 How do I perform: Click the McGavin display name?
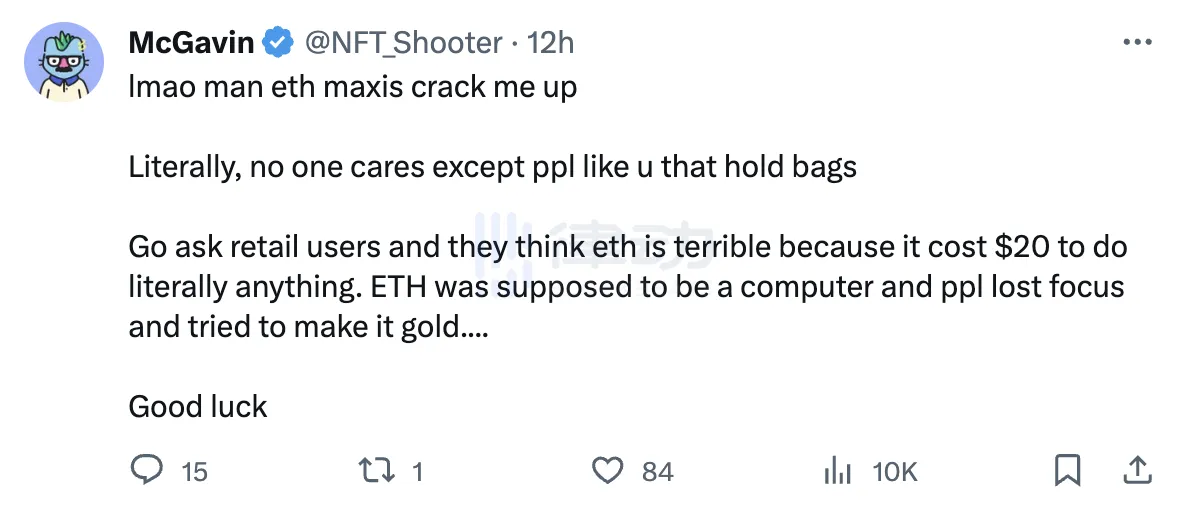192,43
